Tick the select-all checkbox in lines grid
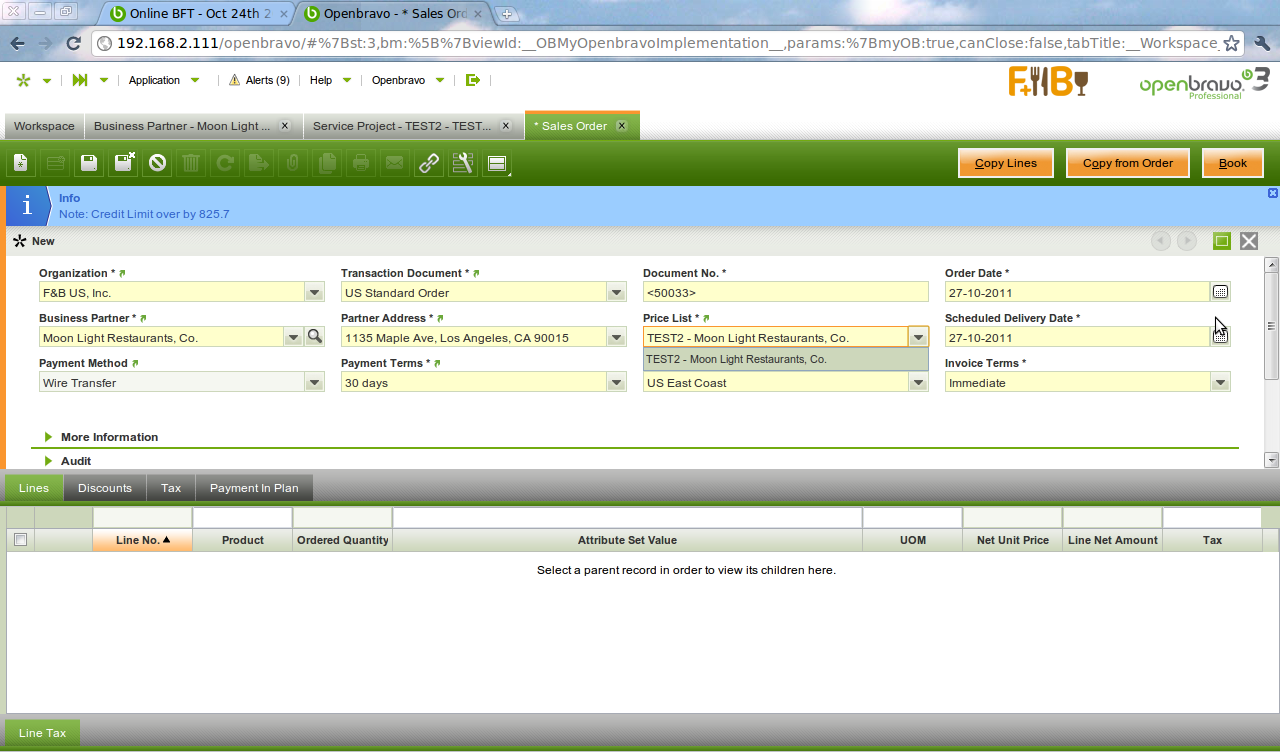The width and height of the screenshot is (1280, 752). (x=20, y=540)
